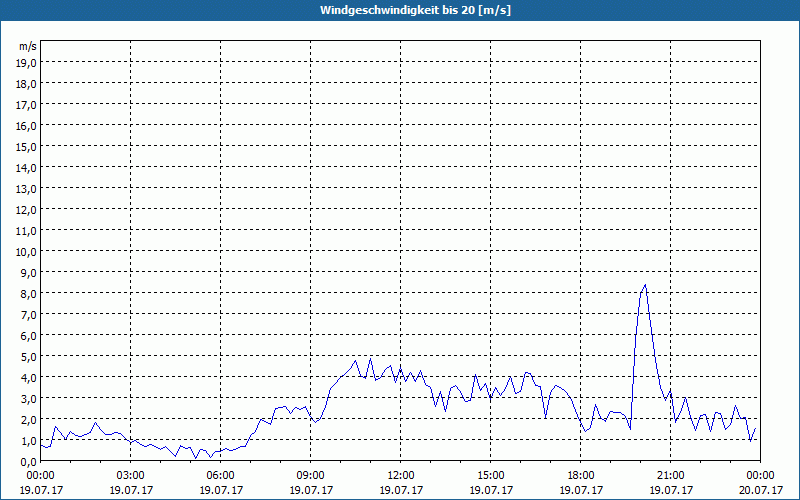Viewport: 800px width, 500px height.
Task: Click the 10,0 y-axis label
Action: click(x=28, y=252)
